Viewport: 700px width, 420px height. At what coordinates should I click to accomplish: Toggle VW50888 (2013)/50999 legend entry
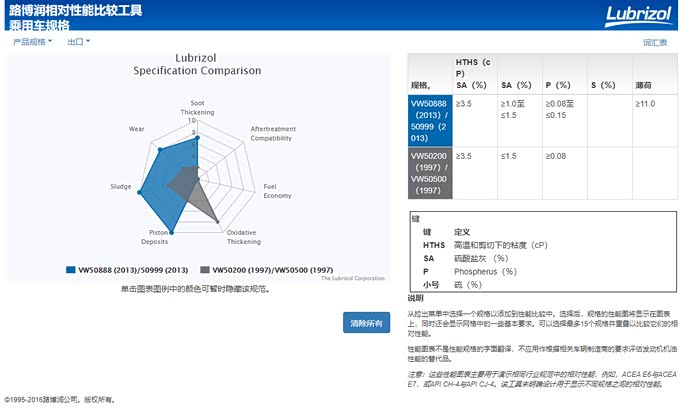pos(133,270)
